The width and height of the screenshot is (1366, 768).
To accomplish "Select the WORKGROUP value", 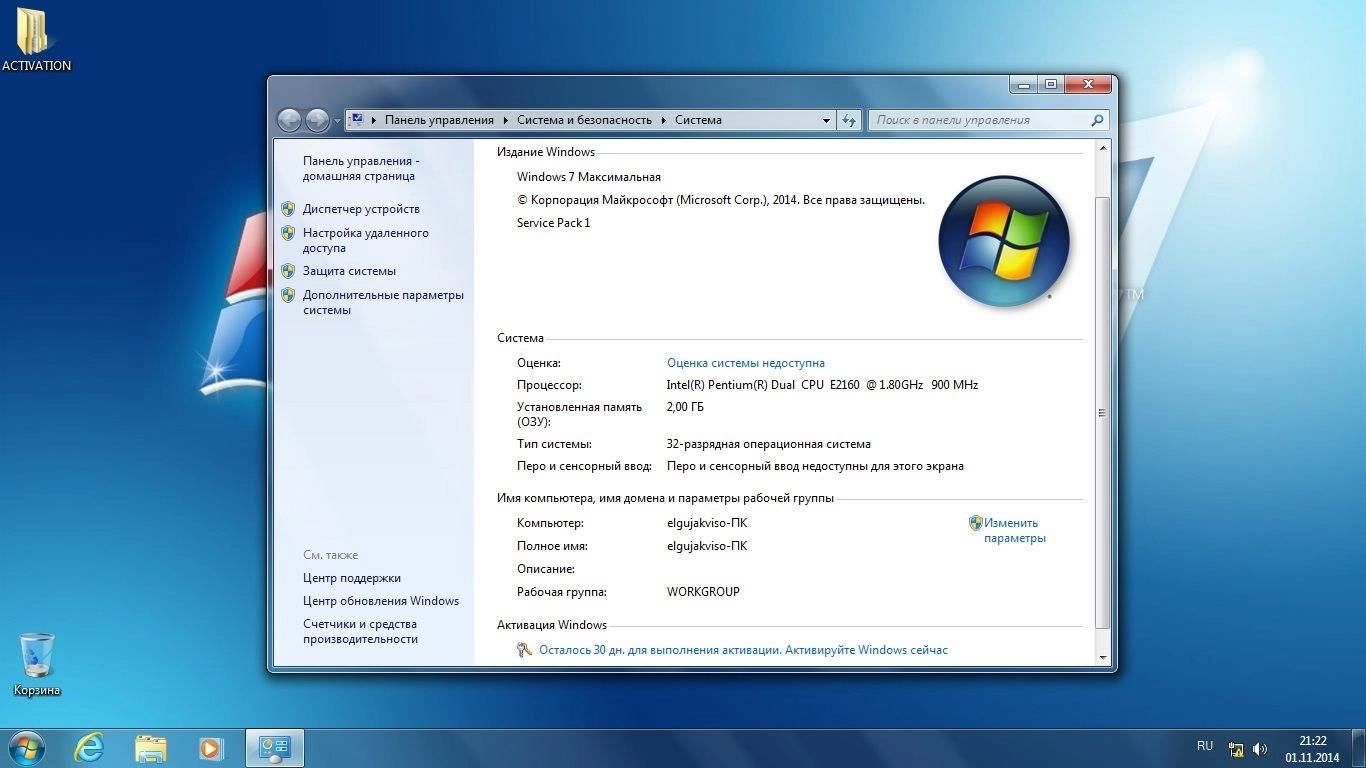I will coord(703,592).
